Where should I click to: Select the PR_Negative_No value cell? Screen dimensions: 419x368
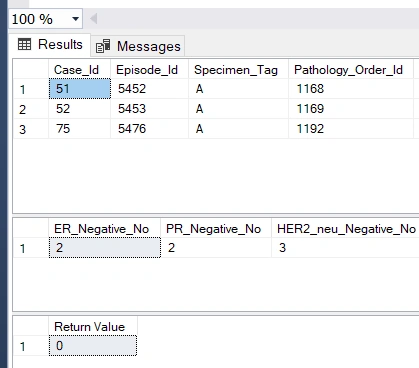[x=216, y=248]
